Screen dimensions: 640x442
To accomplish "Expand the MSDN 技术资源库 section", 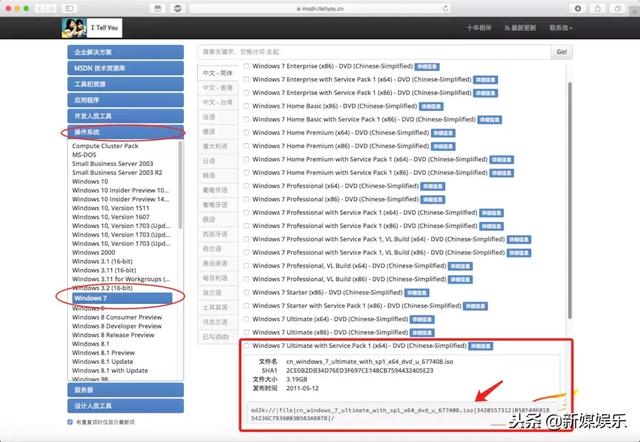I will point(125,68).
